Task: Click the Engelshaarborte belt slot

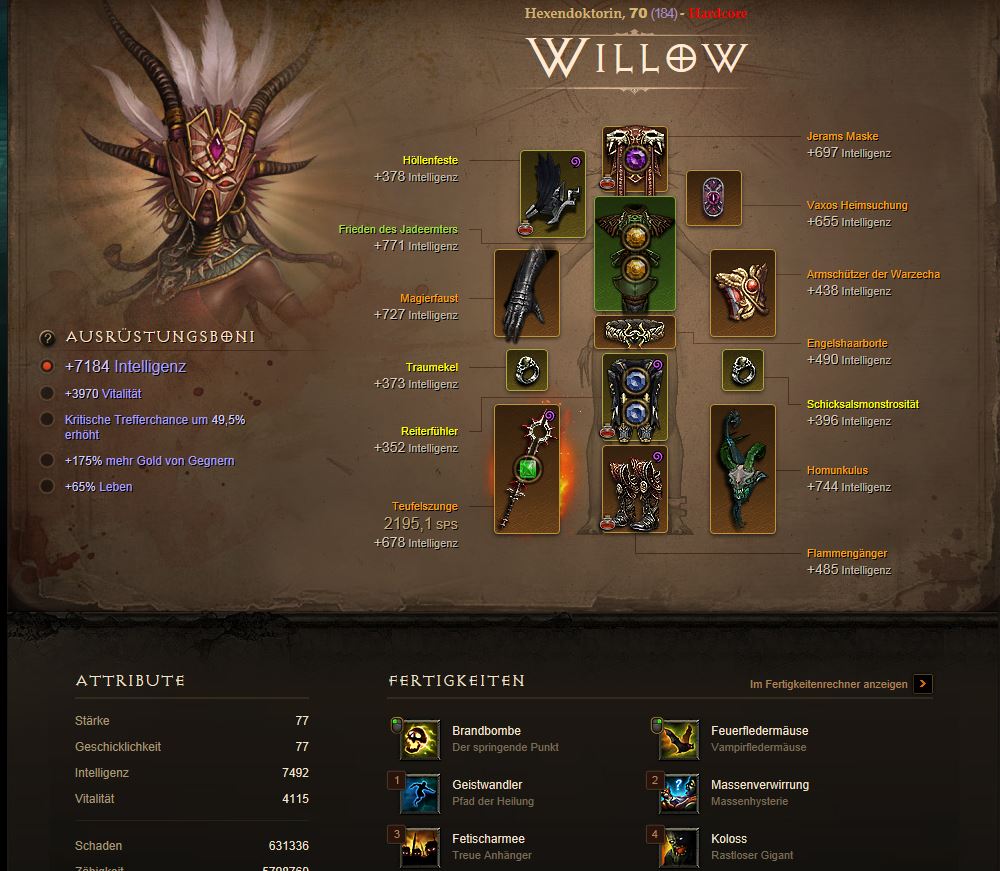Action: point(635,332)
